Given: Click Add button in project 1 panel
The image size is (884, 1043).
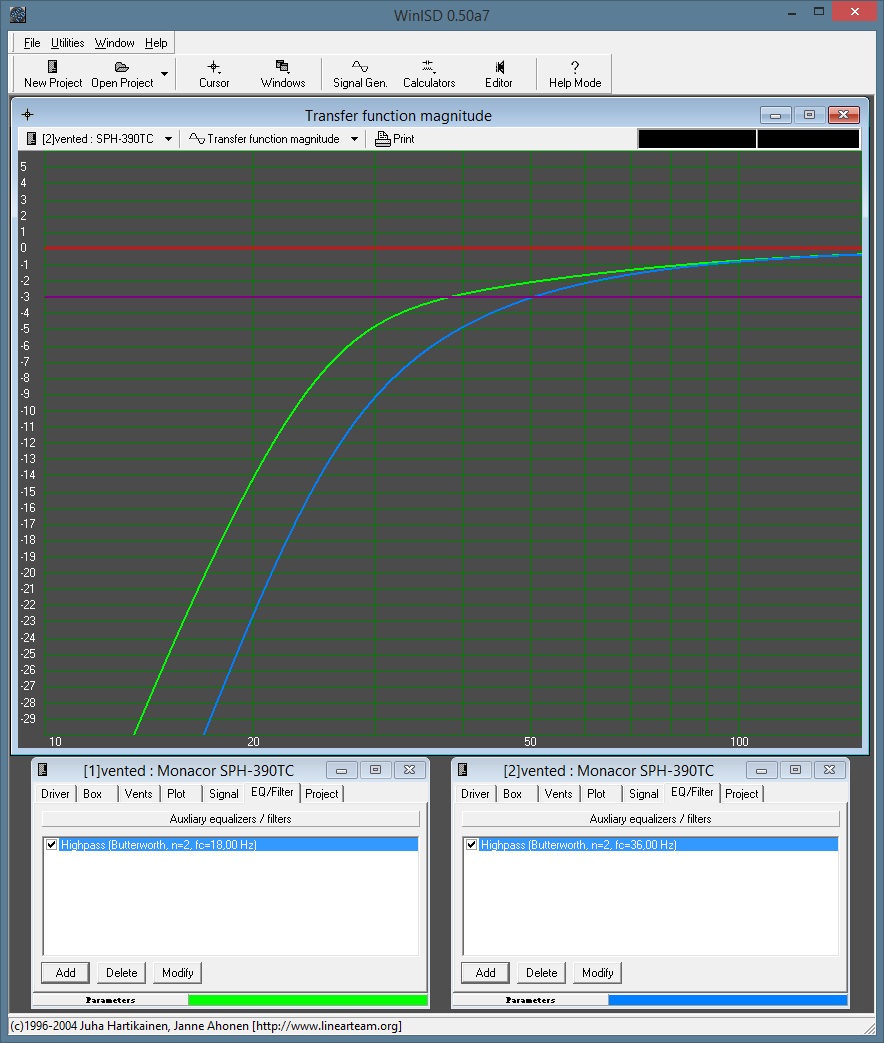Looking at the screenshot, I should pyautogui.click(x=65, y=973).
